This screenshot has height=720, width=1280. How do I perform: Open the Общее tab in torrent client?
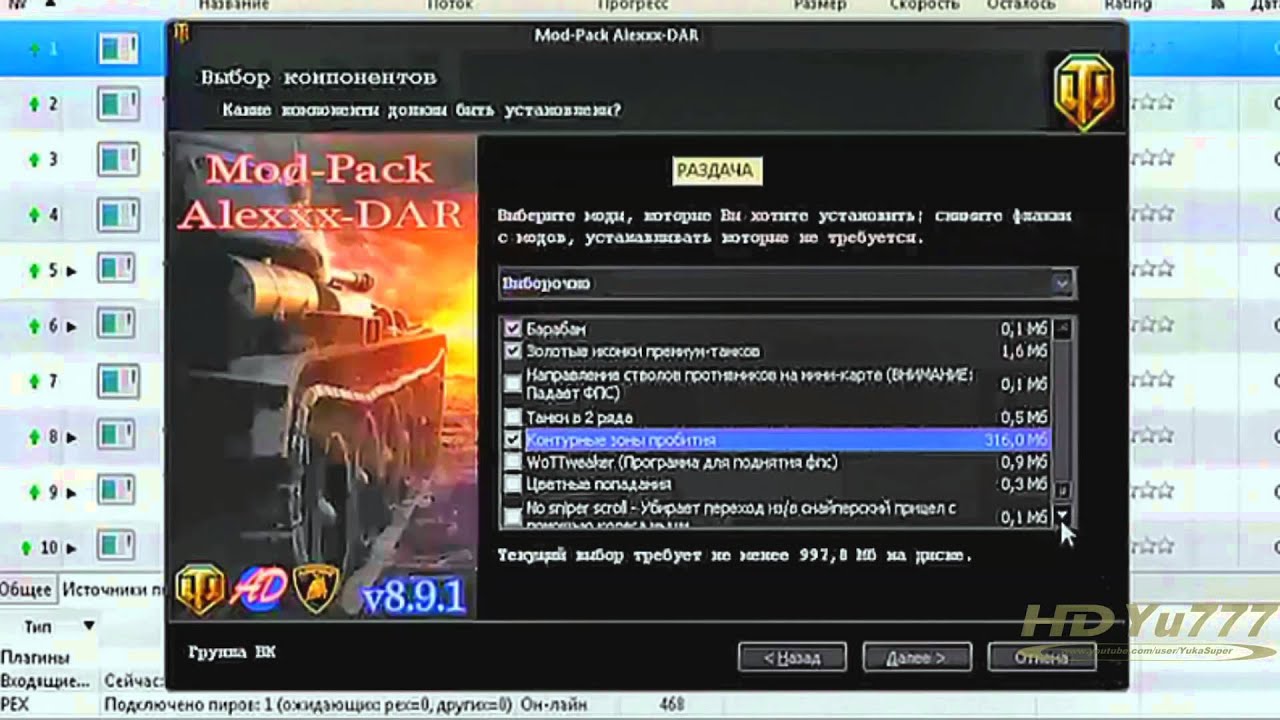click(26, 590)
